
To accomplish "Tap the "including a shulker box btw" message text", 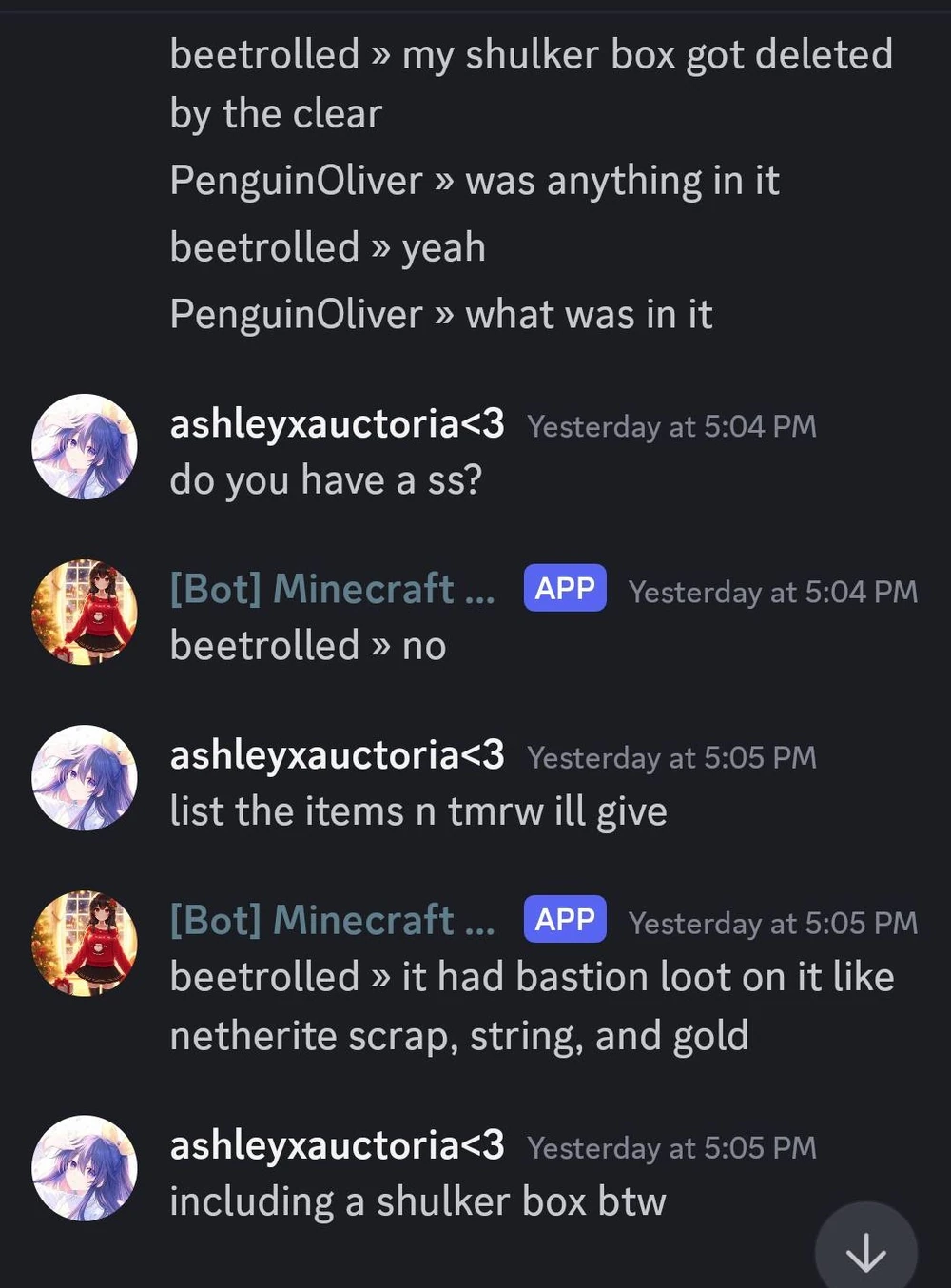I will (417, 1201).
